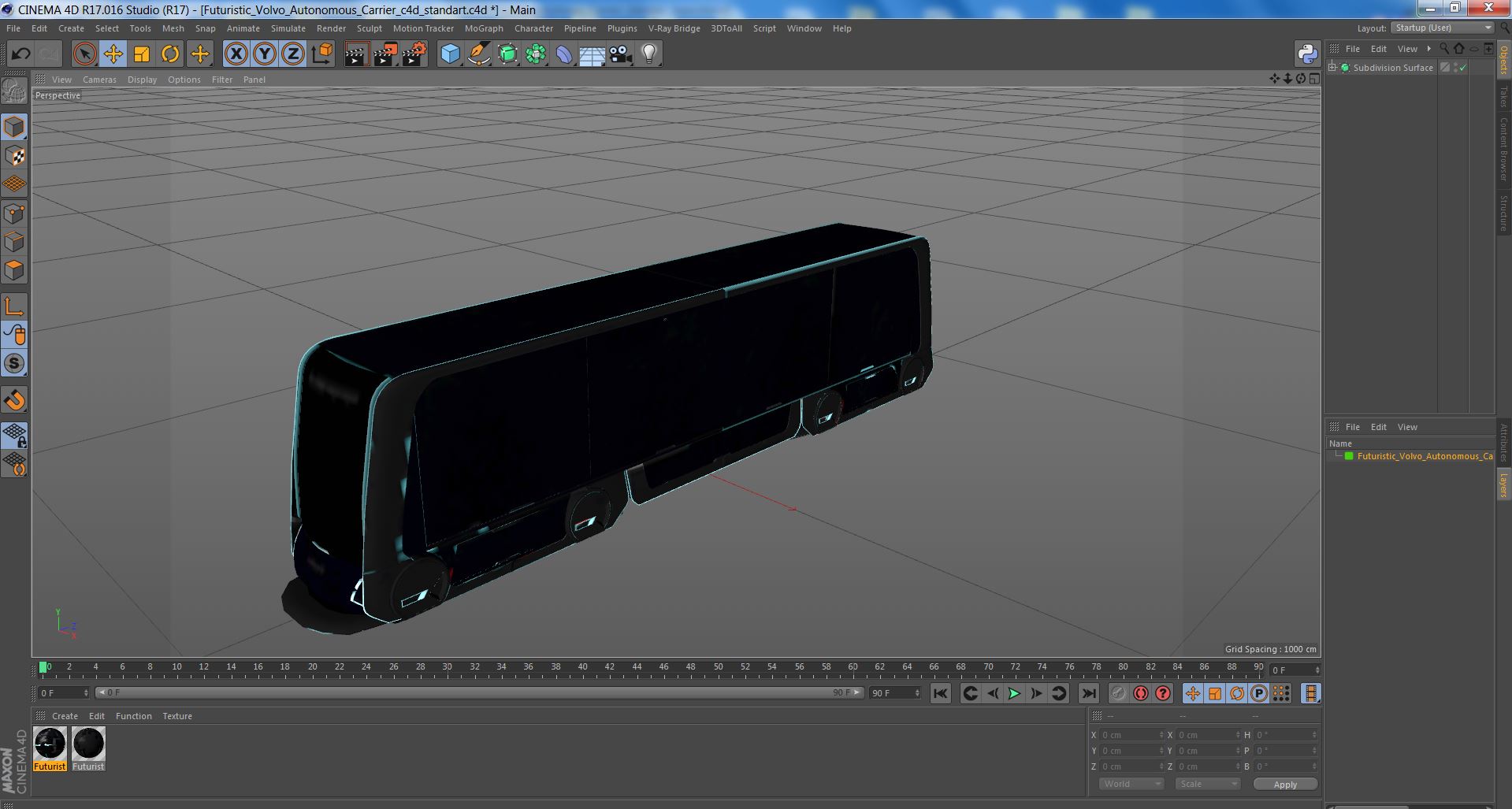Activate the Move tool

click(x=113, y=54)
